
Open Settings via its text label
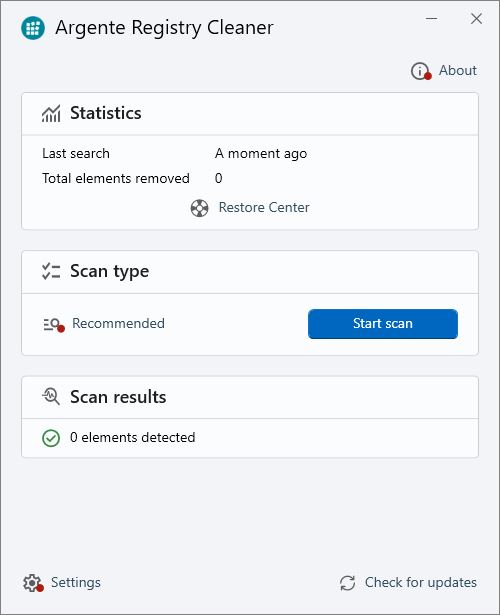pos(76,582)
